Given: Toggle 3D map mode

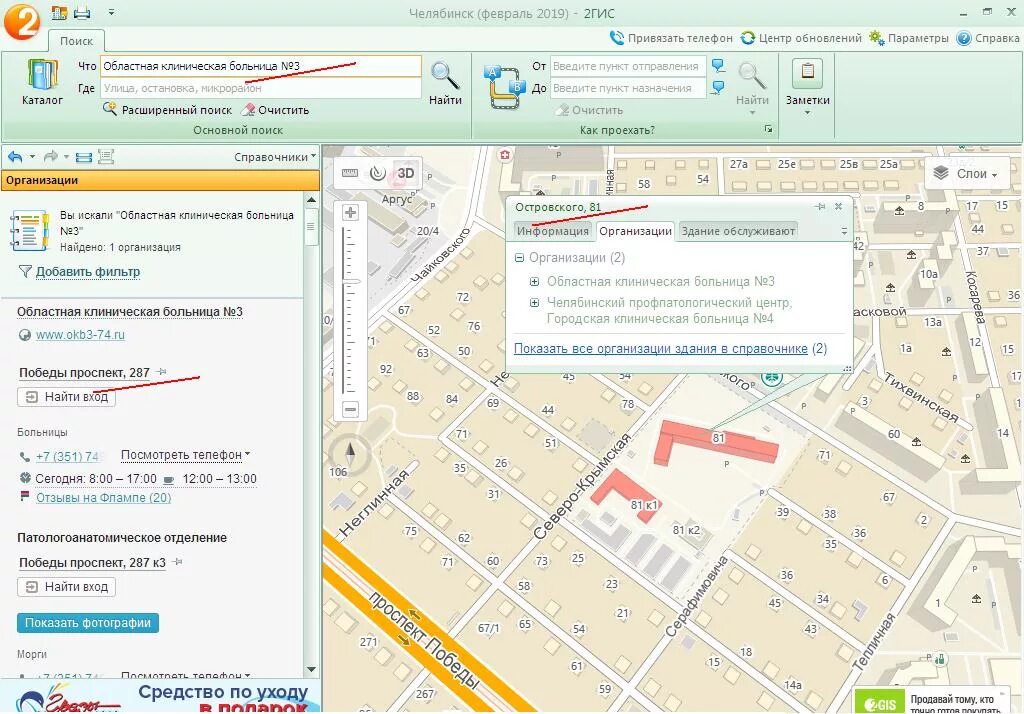Looking at the screenshot, I should (x=406, y=172).
